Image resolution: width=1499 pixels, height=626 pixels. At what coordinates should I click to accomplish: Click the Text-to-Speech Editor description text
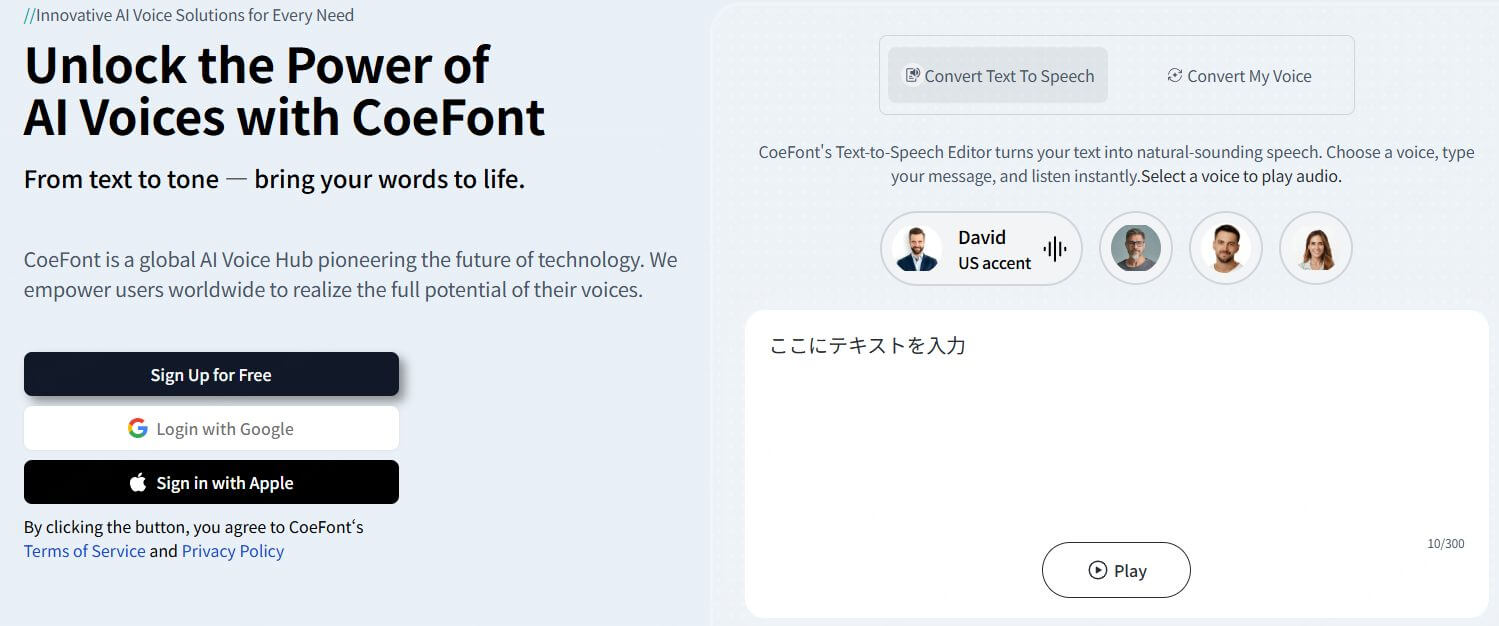click(1116, 164)
